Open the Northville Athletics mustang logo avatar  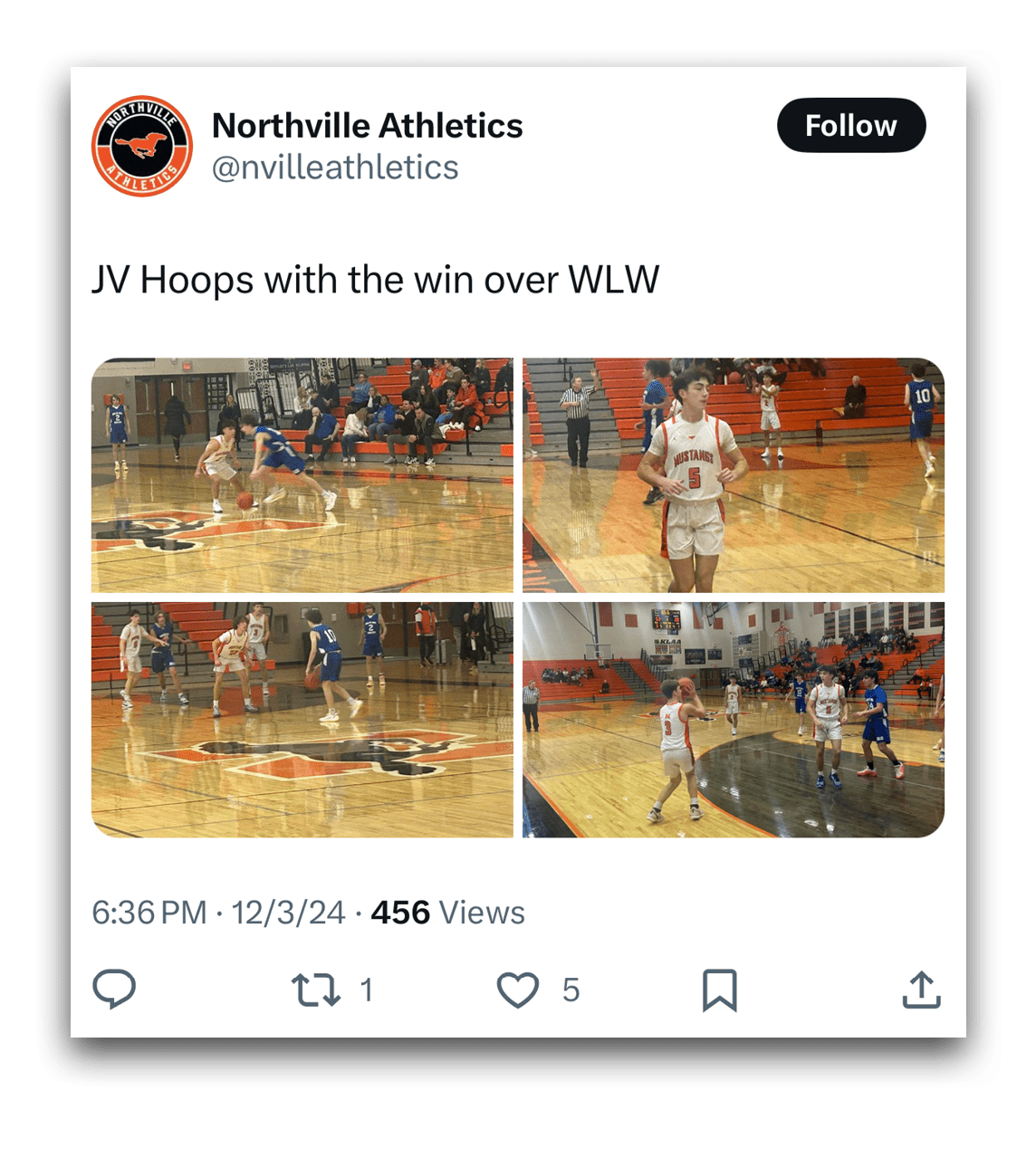pyautogui.click(x=142, y=146)
